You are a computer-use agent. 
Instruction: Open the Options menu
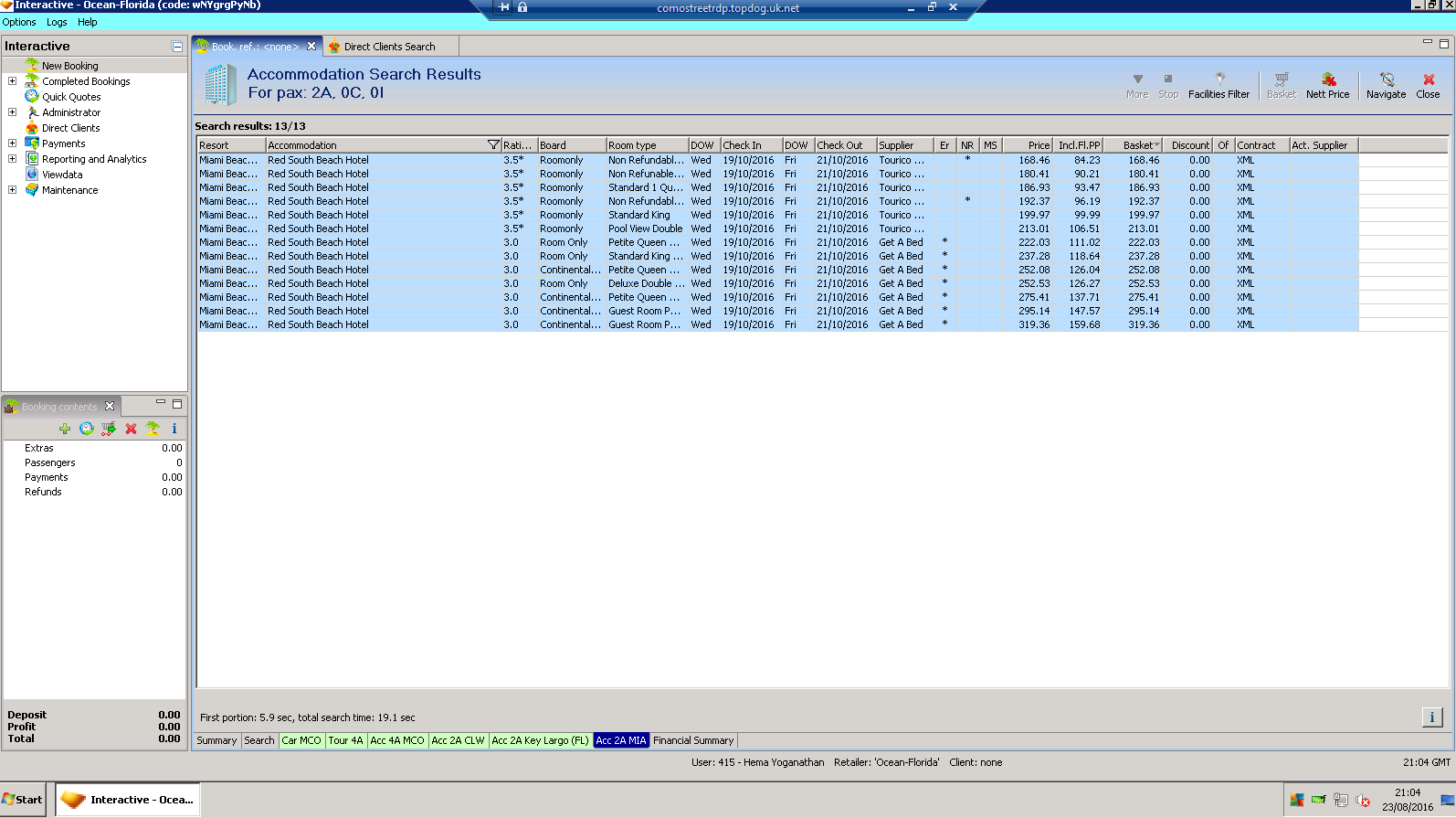19,22
